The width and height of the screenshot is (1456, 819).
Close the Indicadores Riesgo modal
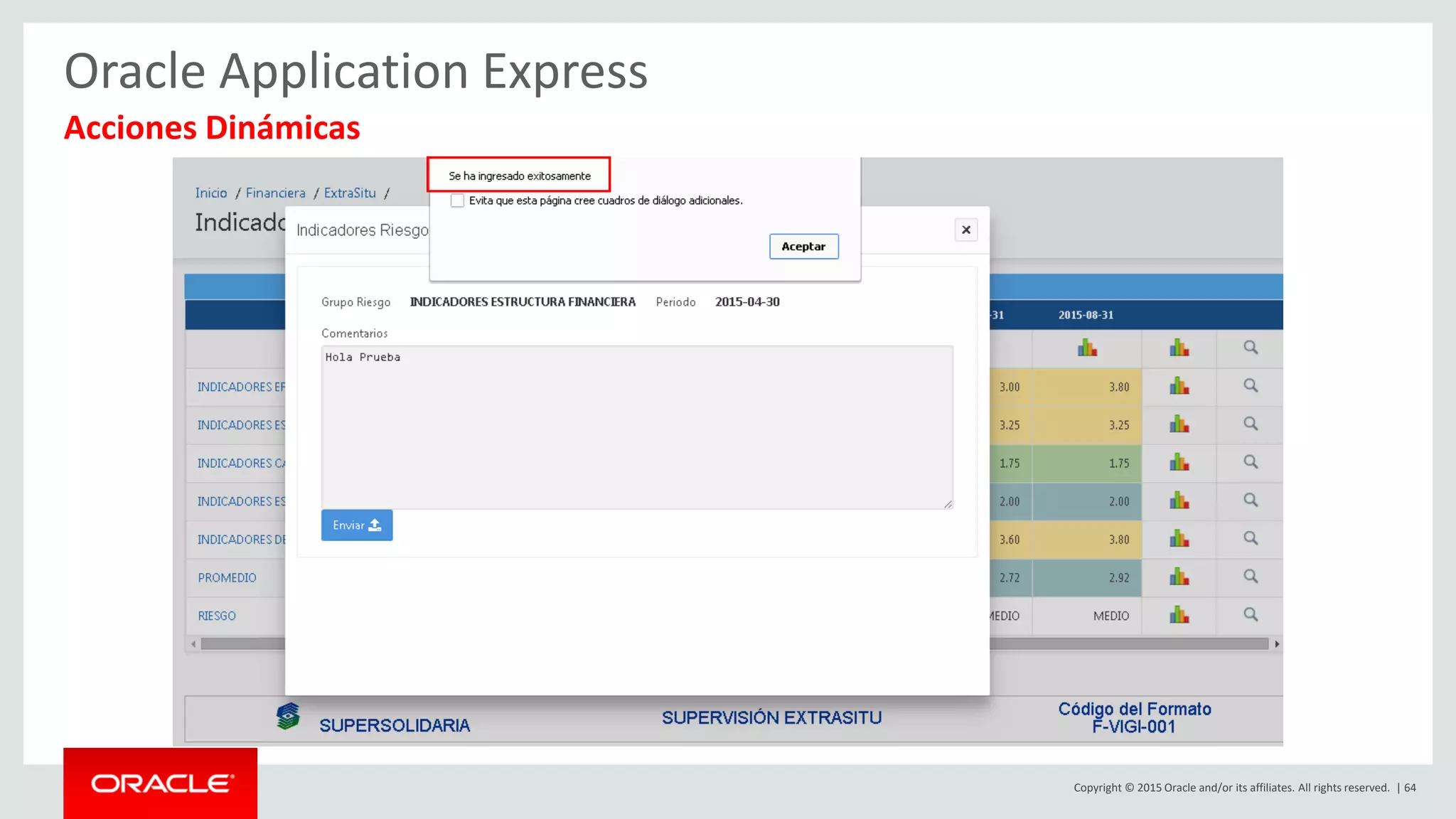point(965,230)
